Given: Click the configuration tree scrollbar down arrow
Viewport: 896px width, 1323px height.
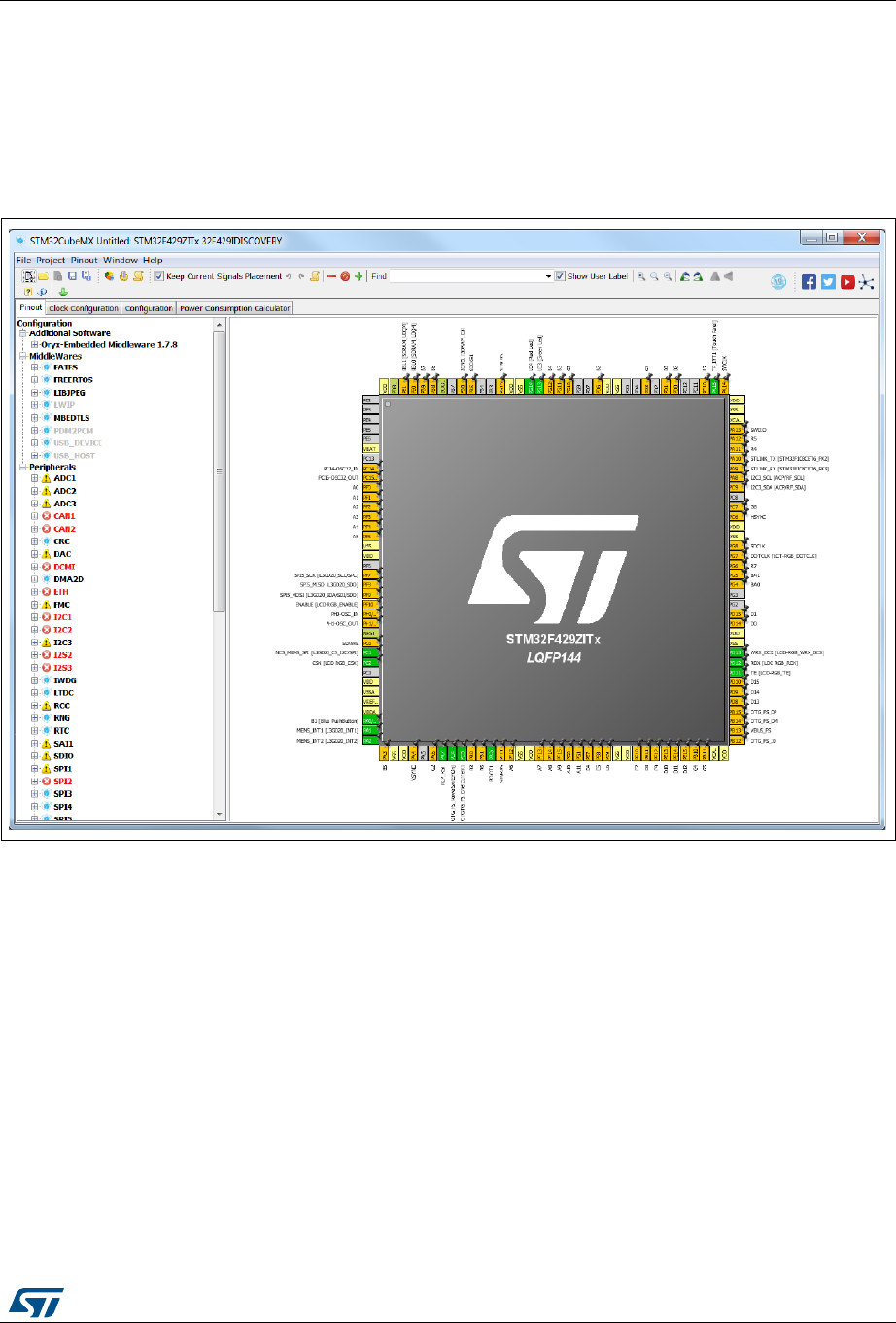Looking at the screenshot, I should coord(220,814).
